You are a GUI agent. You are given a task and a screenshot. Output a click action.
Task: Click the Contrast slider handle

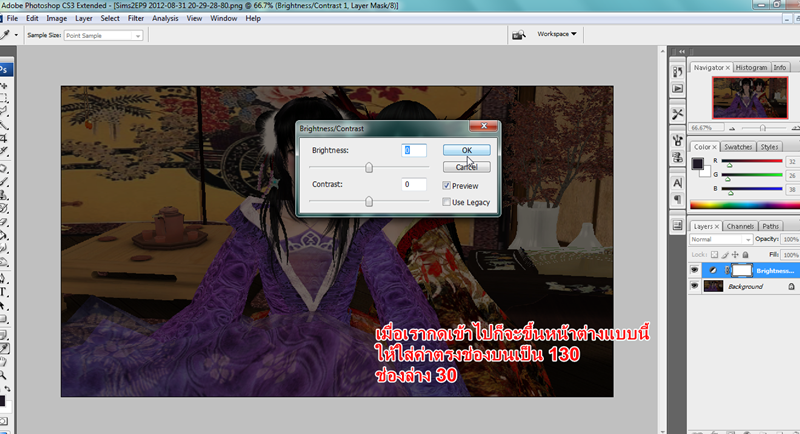369,201
